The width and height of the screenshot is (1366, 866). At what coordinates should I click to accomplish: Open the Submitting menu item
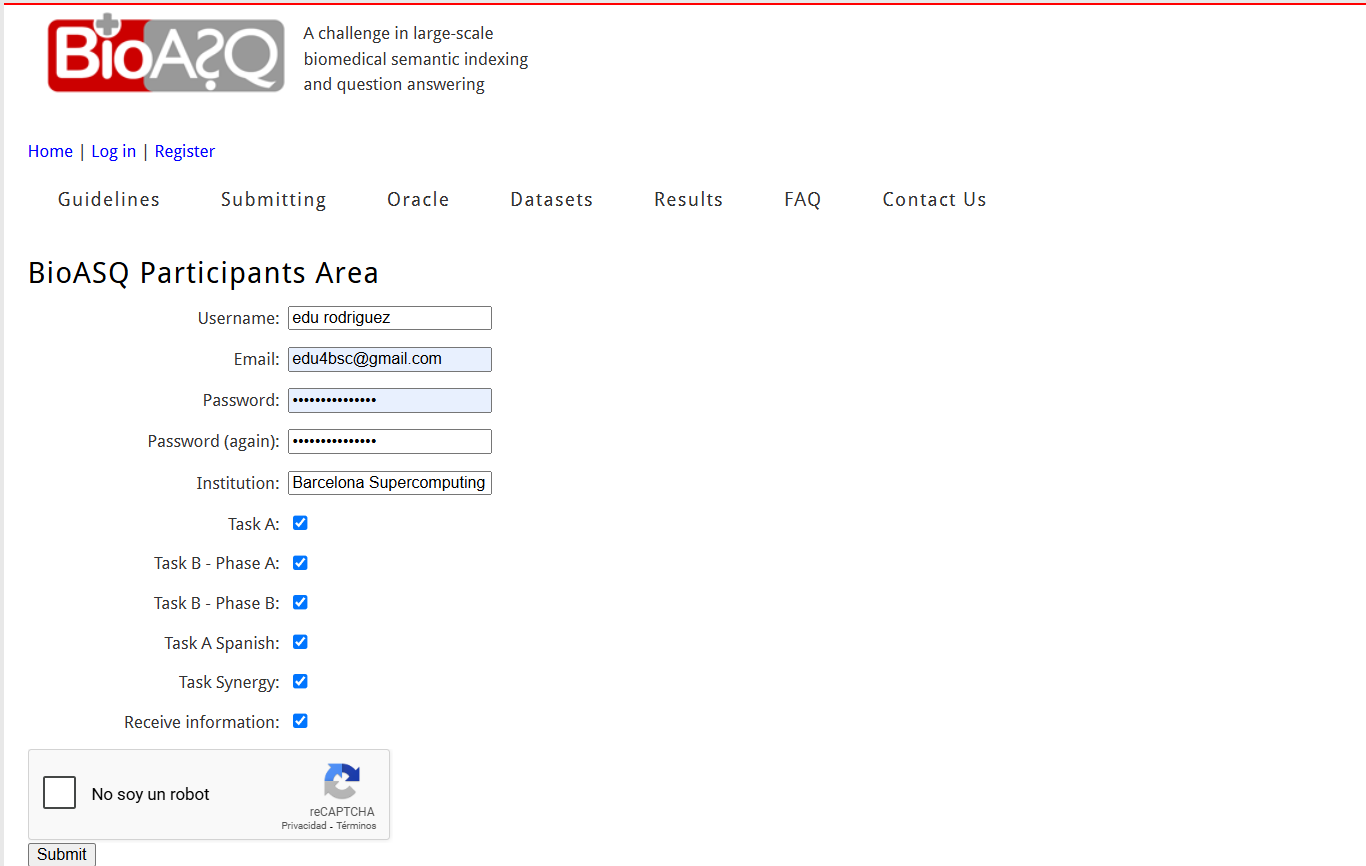point(274,199)
